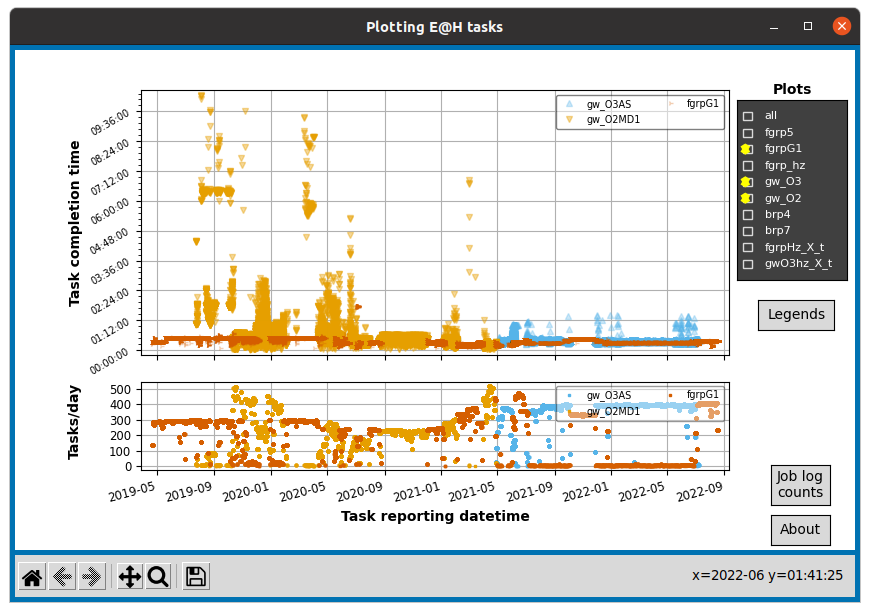Viewport: 870px width, 612px height.
Task: Click the 2021-05 x-axis tick label
Action: (x=472, y=492)
